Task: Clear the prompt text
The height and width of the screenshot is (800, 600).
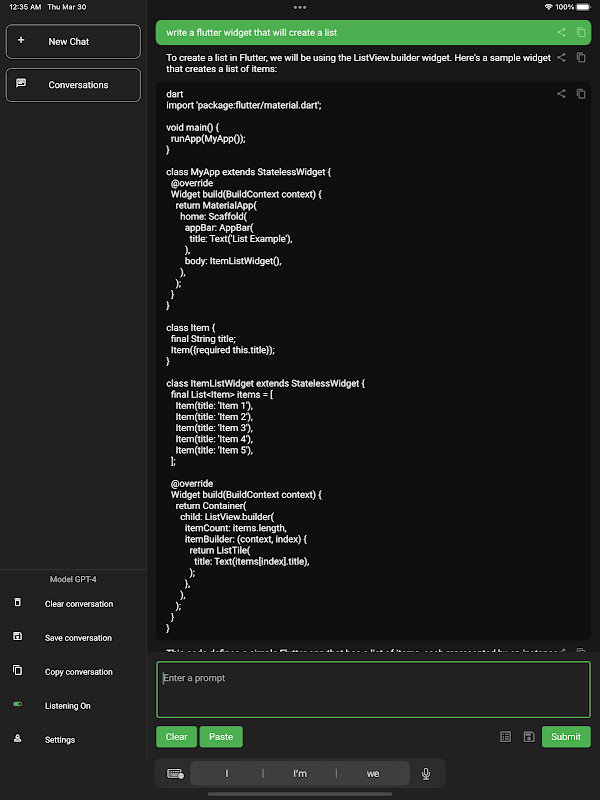Action: (176, 737)
